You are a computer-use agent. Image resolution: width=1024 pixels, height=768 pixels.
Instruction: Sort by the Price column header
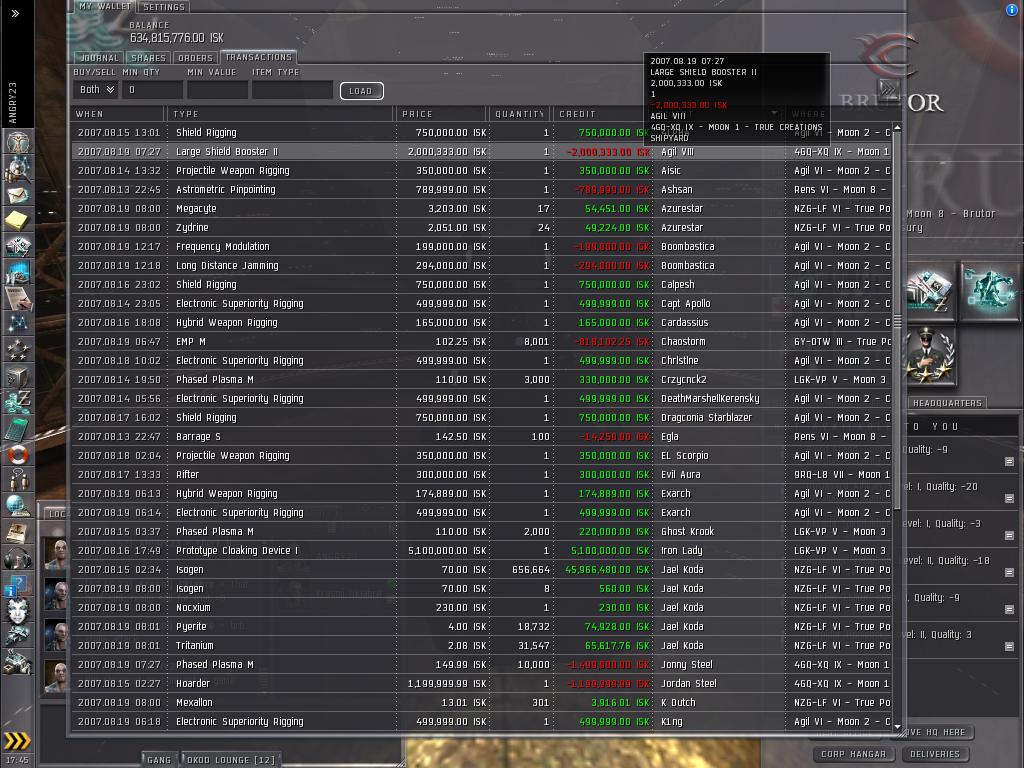442,114
